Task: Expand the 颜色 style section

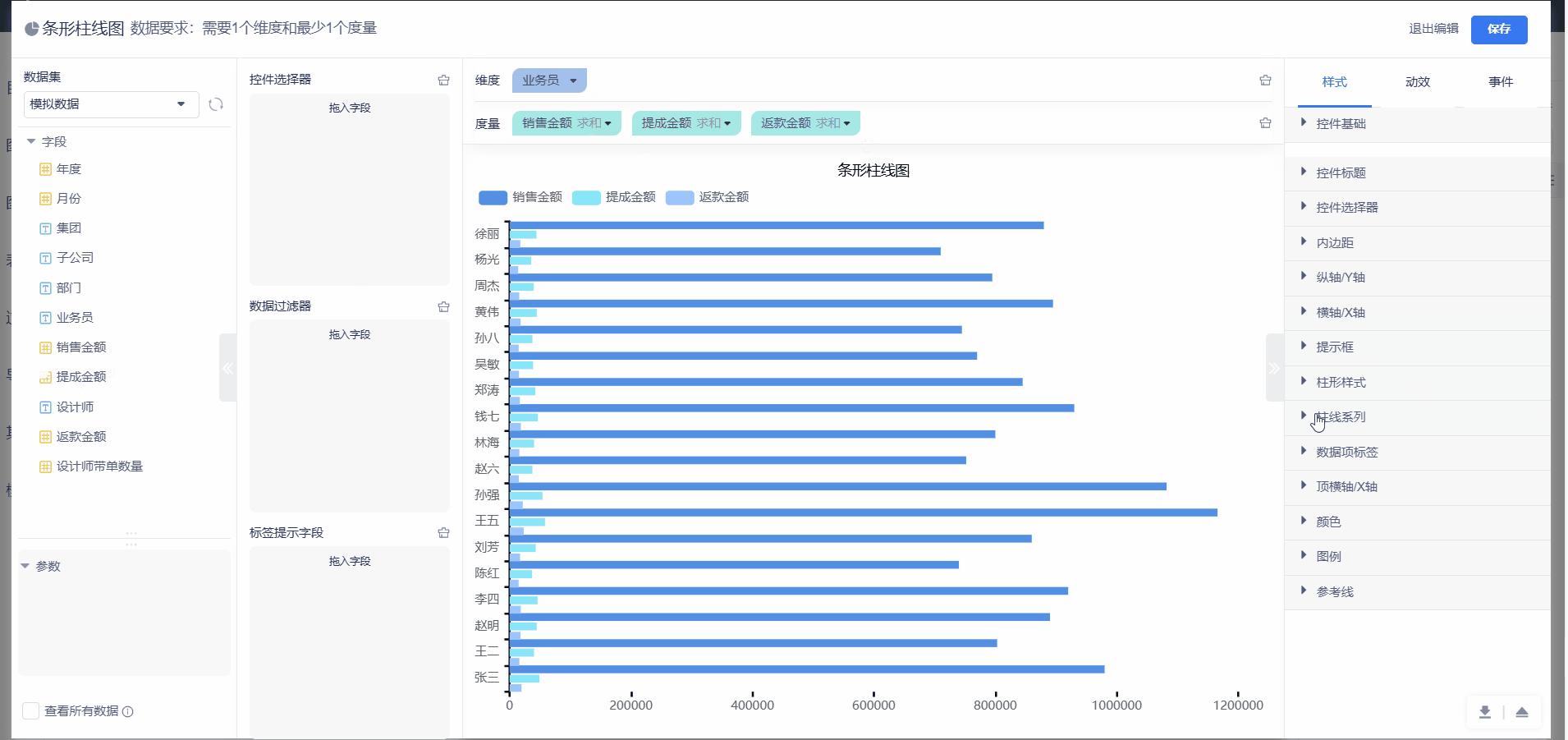Action: (x=1417, y=522)
